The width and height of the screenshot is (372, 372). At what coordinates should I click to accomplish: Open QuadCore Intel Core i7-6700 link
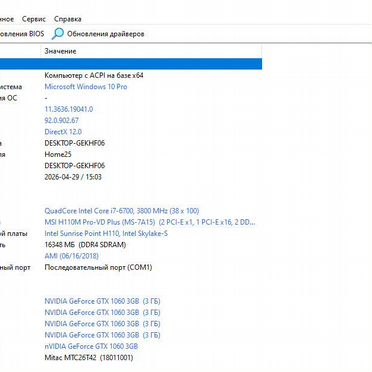coord(122,211)
